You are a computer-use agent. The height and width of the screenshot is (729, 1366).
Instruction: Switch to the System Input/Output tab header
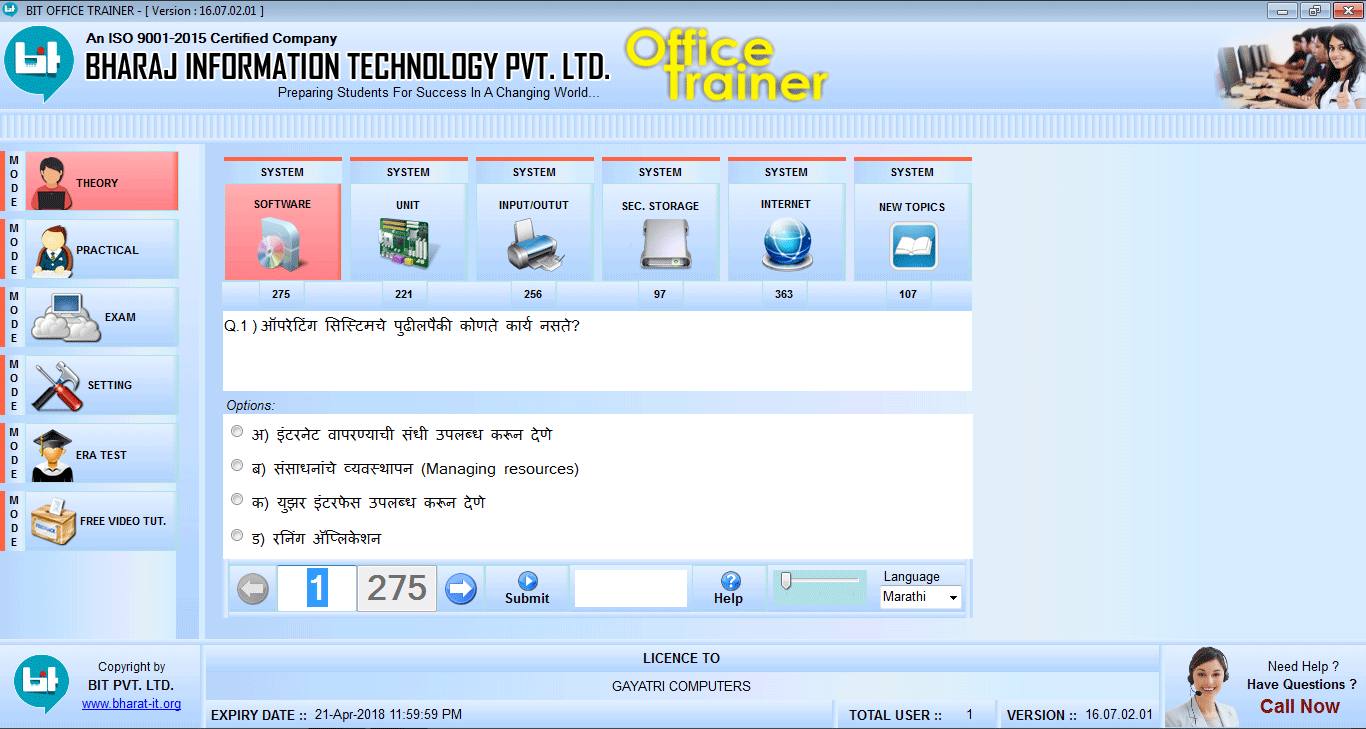coord(534,172)
